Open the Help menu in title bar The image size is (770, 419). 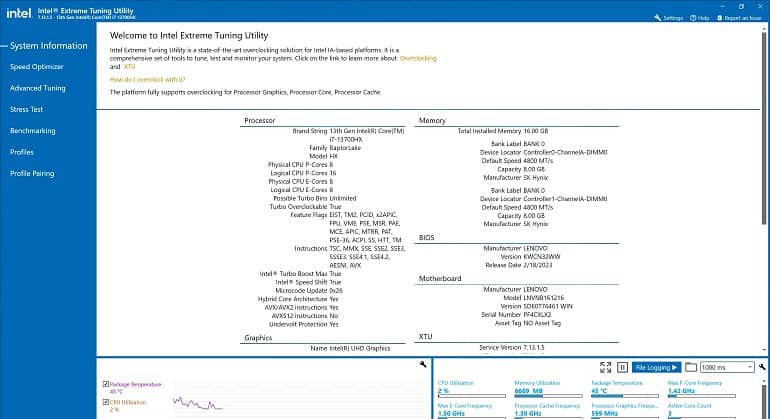coord(699,18)
